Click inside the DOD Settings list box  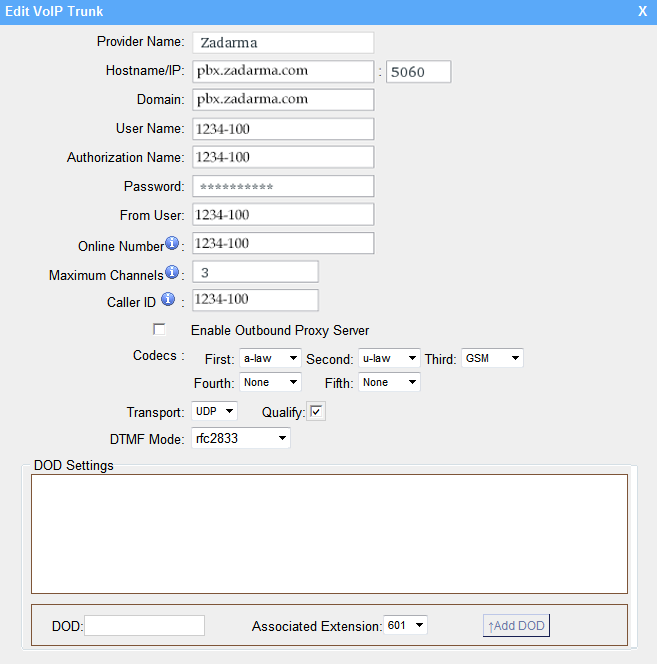(x=329, y=533)
